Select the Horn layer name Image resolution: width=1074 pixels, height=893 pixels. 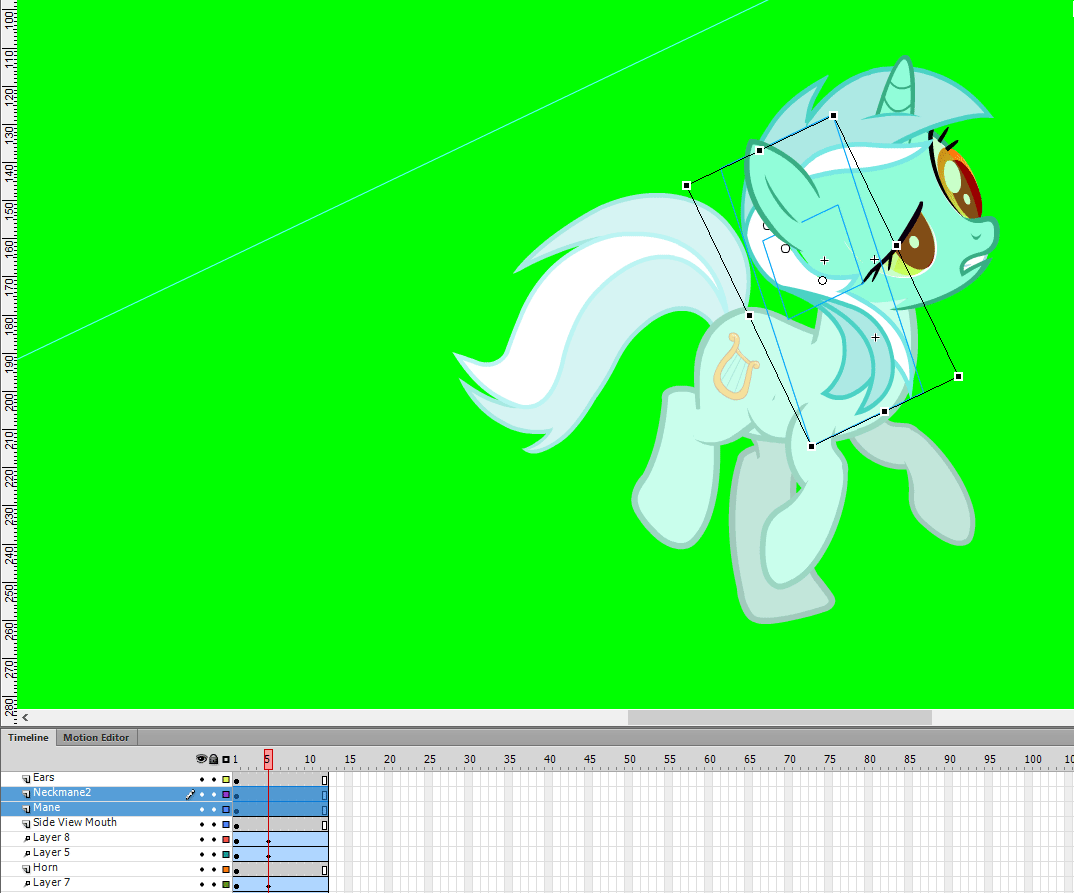[x=45, y=868]
